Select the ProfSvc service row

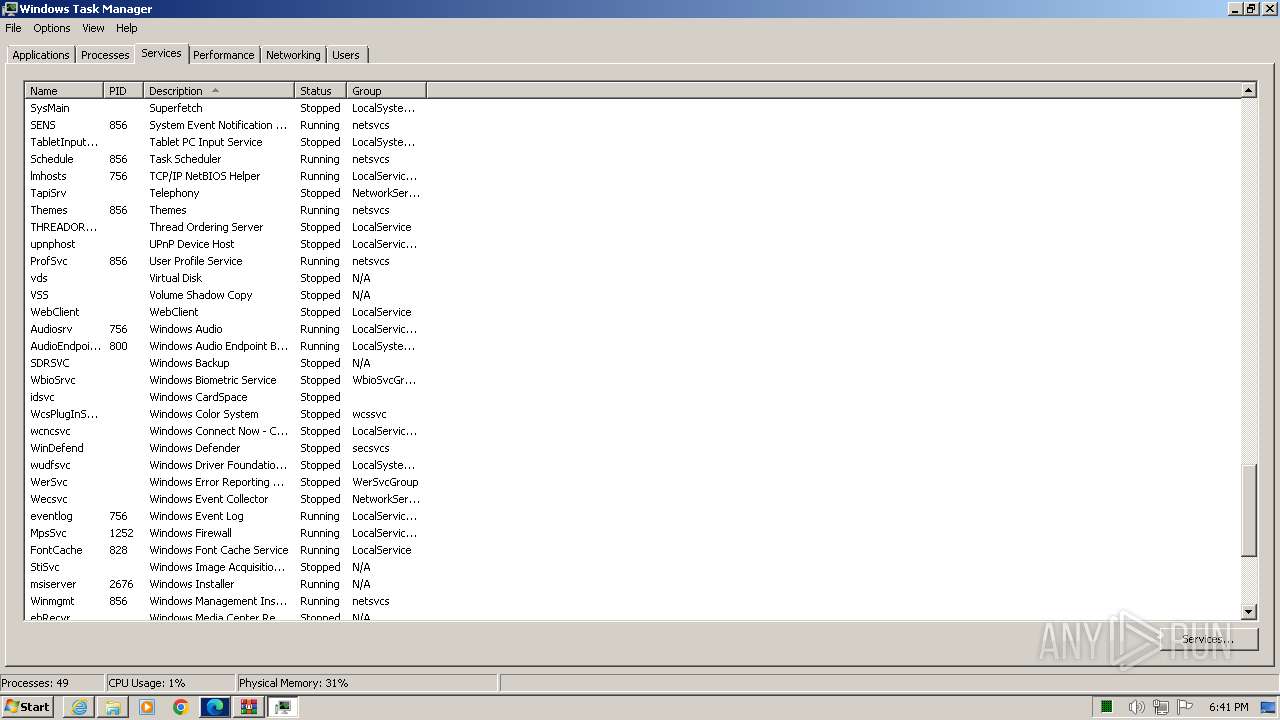pos(225,261)
